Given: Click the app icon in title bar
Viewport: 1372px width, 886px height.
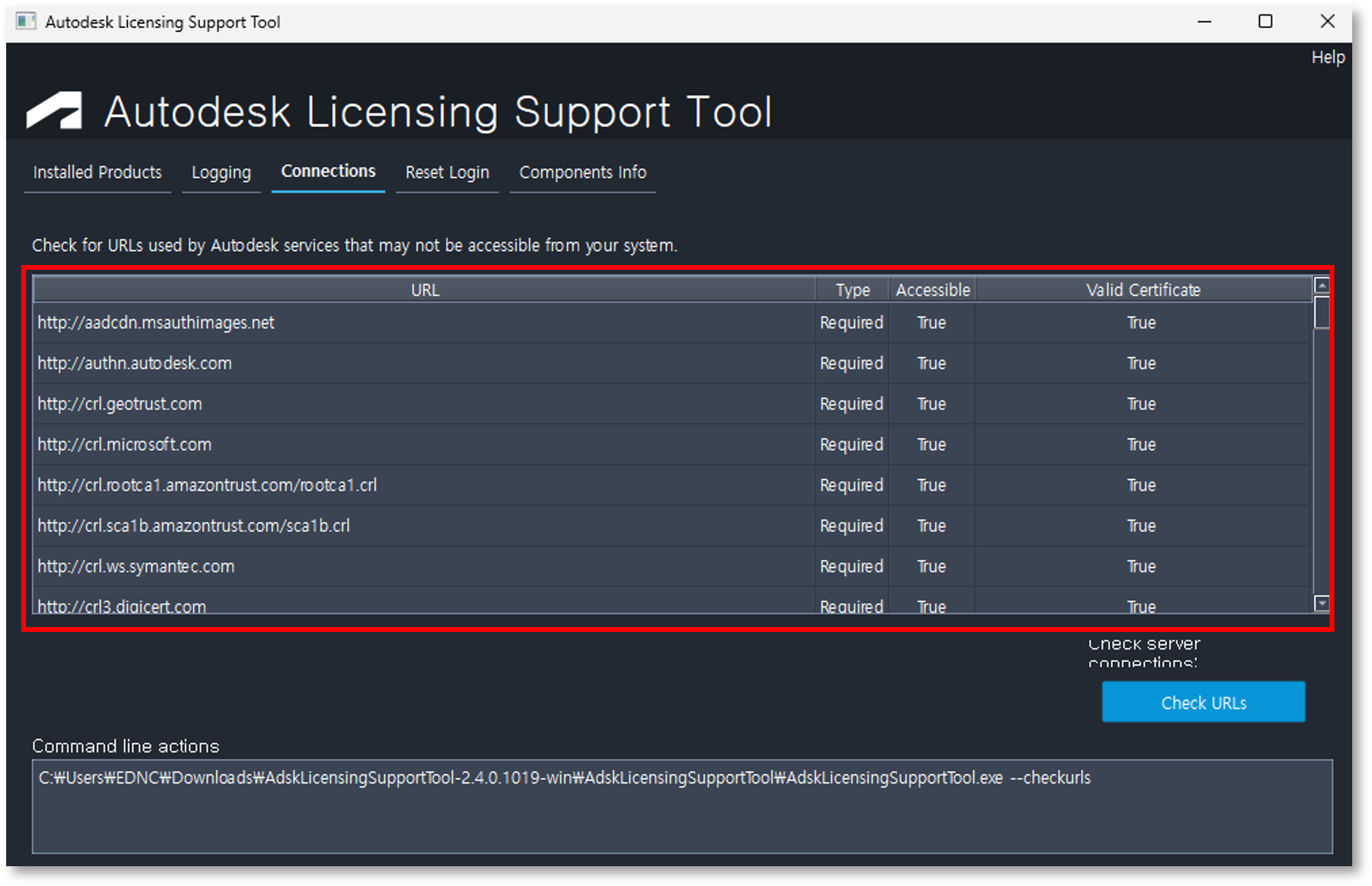Looking at the screenshot, I should pyautogui.click(x=25, y=22).
